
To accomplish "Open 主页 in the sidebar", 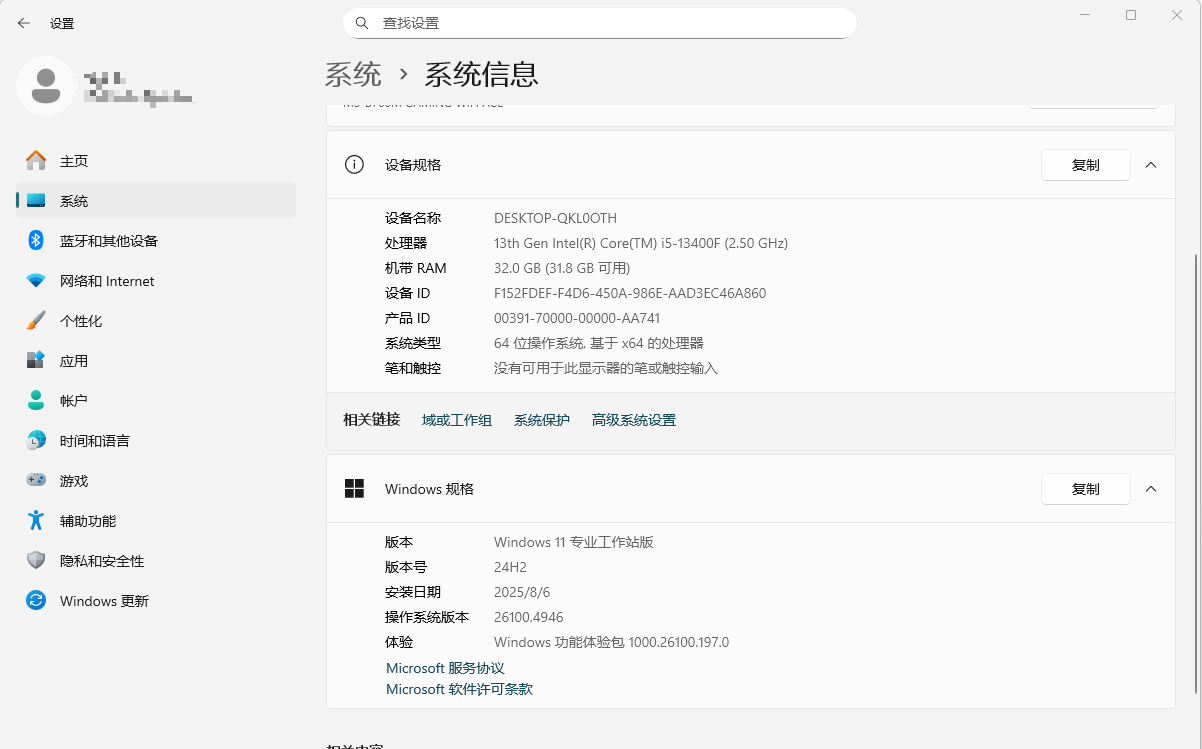I will pos(156,161).
